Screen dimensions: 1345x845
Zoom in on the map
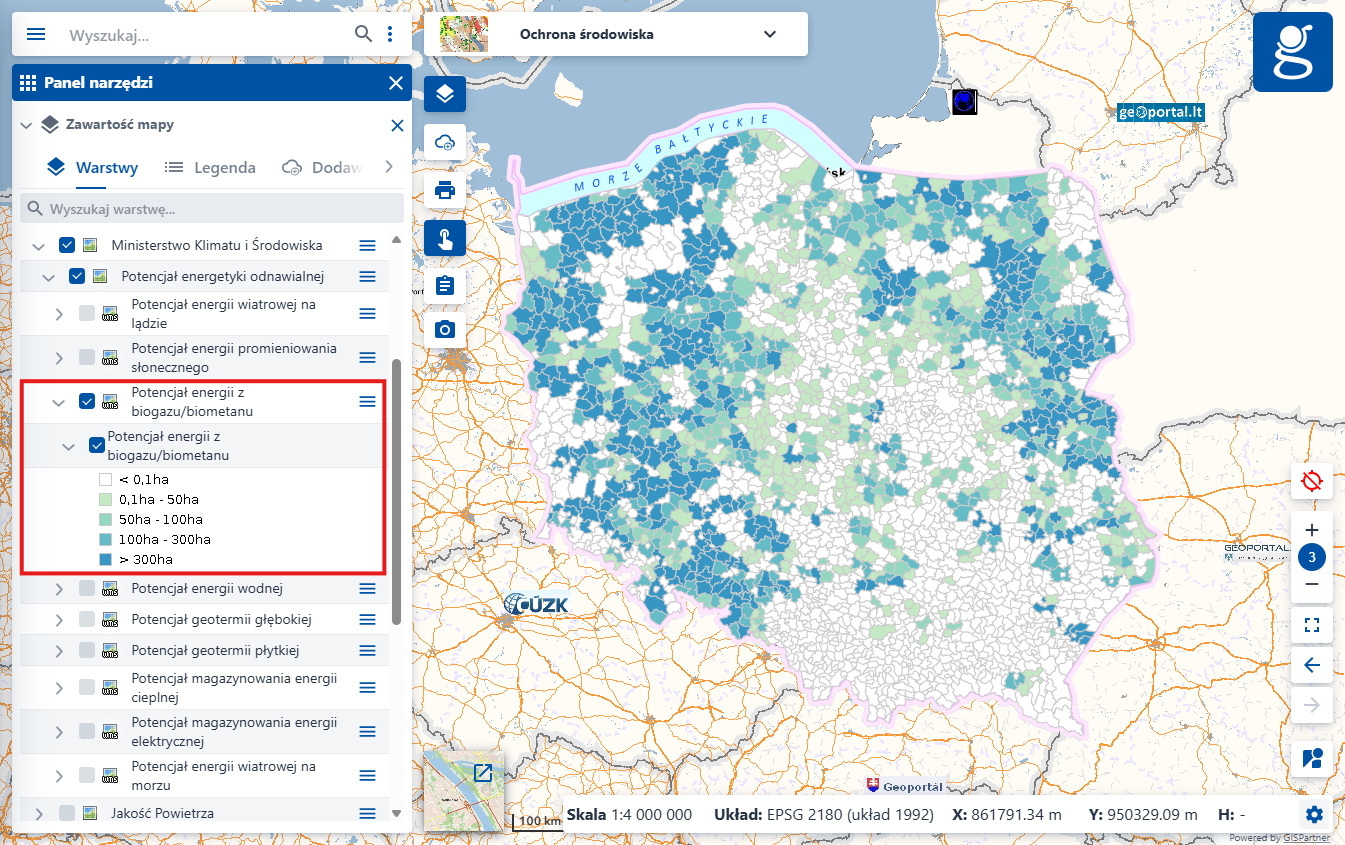[x=1311, y=529]
